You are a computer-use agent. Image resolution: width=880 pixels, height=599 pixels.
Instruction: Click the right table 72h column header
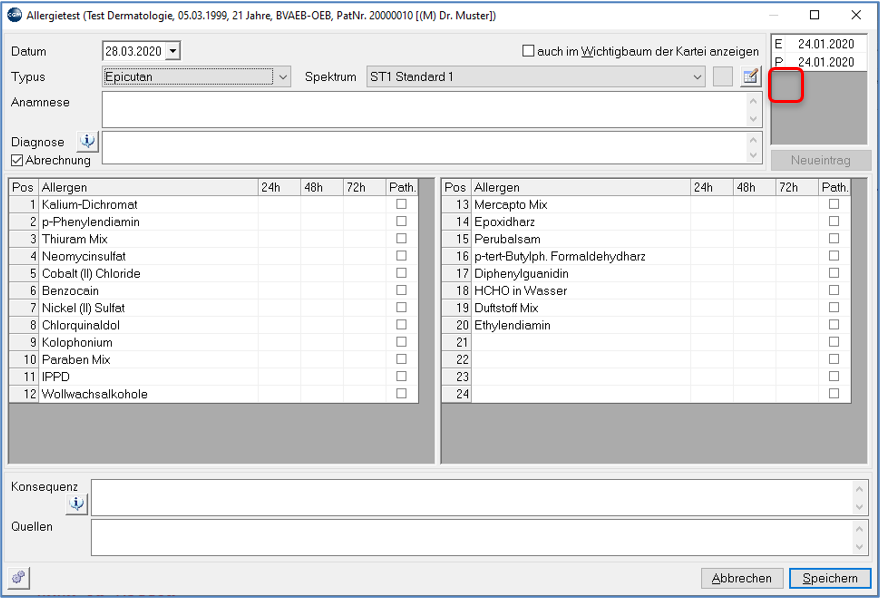click(797, 187)
